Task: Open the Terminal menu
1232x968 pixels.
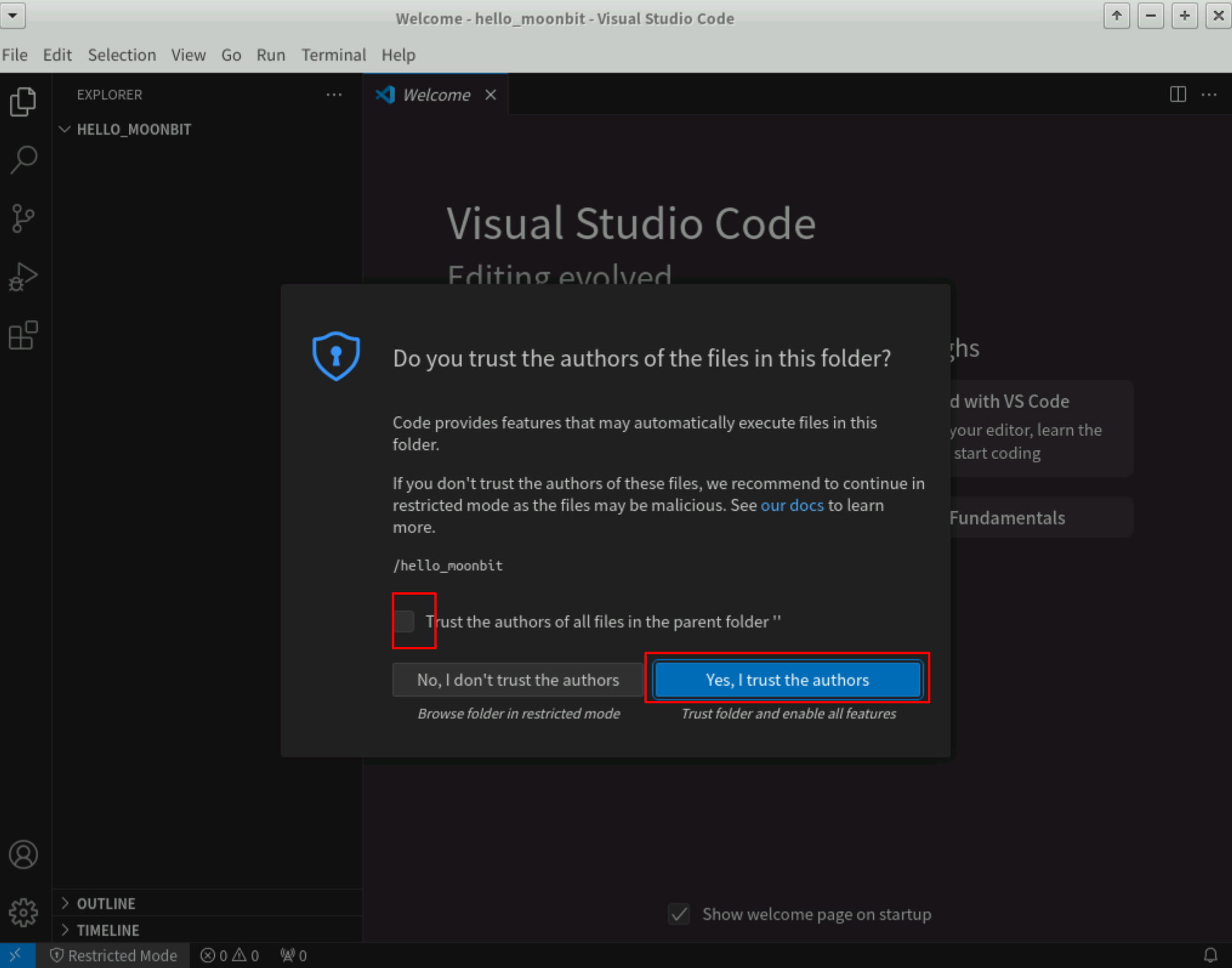Action: pos(333,55)
